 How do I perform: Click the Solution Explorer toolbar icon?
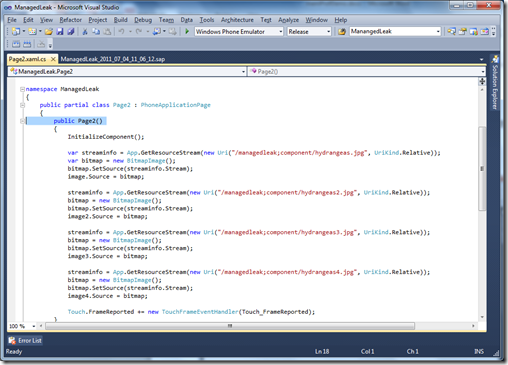coord(451,31)
